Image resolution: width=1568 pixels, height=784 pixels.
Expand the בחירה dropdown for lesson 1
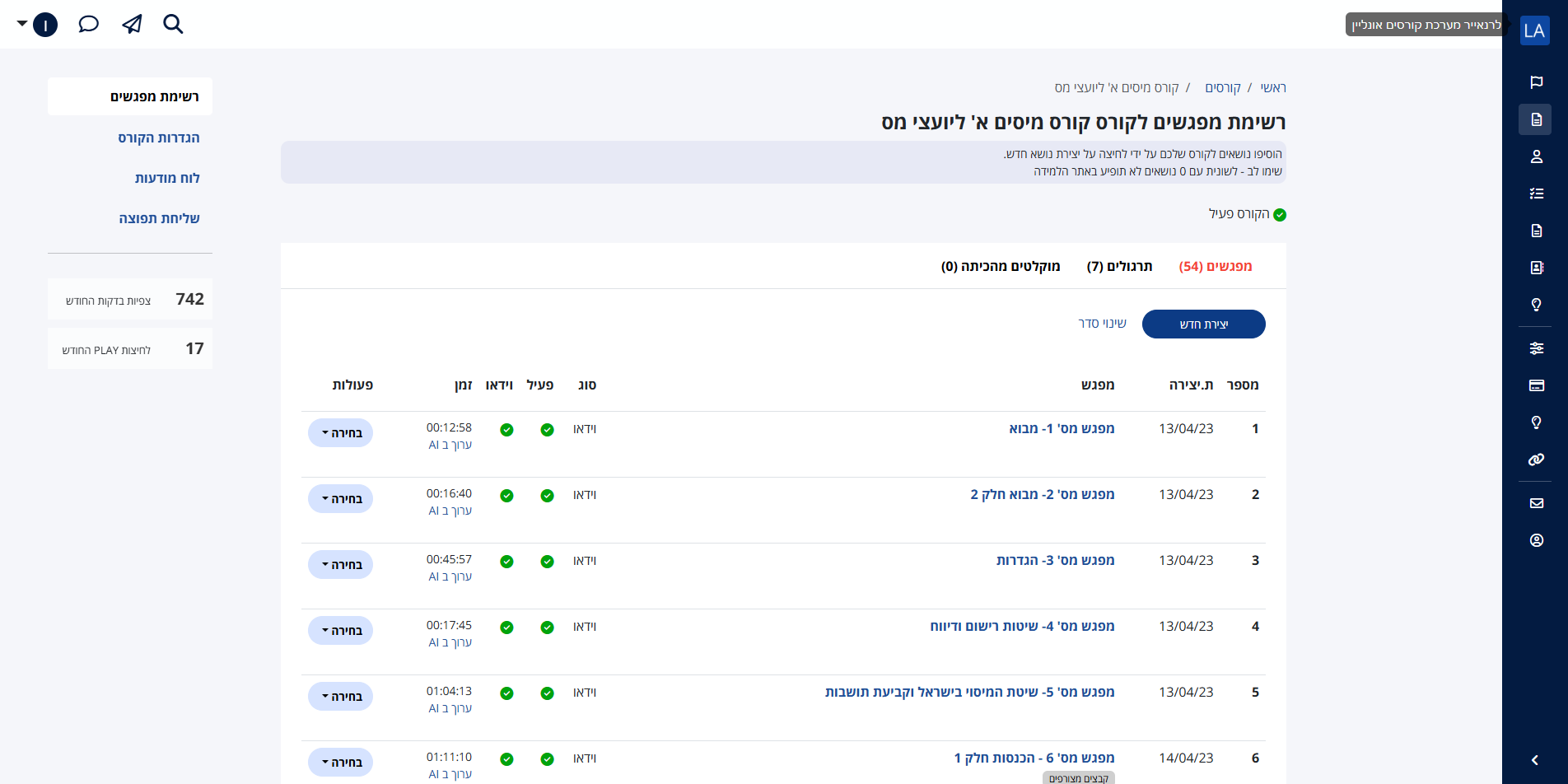click(341, 433)
